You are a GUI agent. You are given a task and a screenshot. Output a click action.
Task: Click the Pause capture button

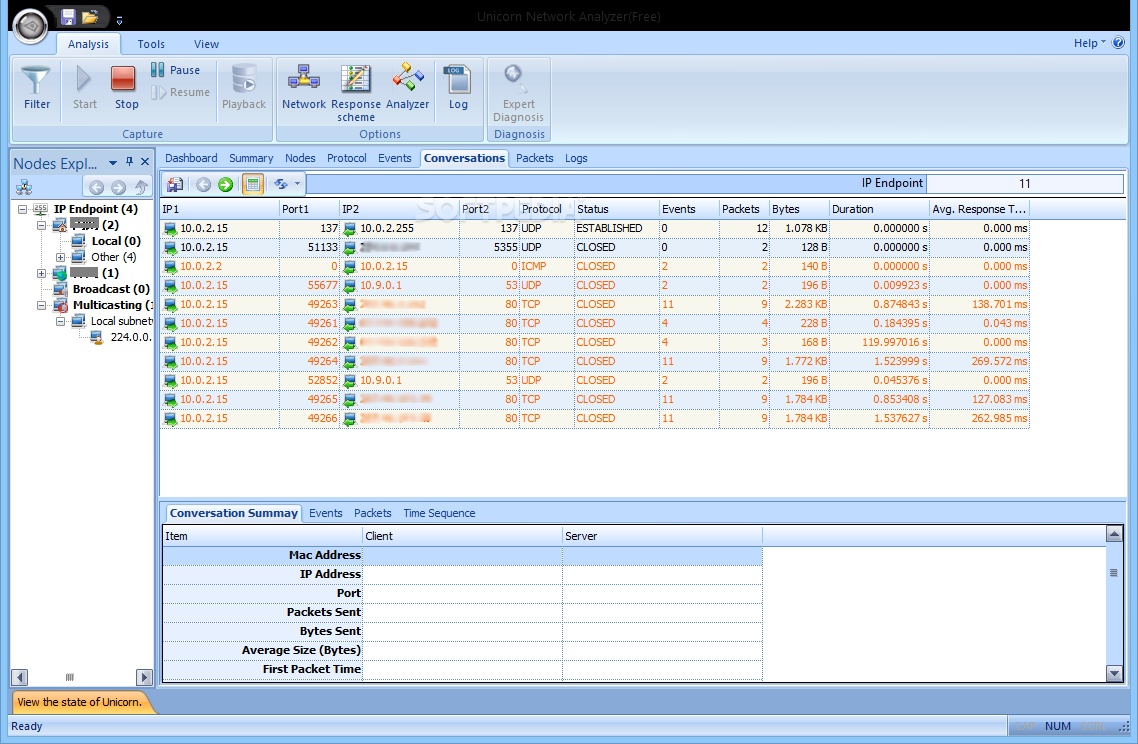point(176,70)
